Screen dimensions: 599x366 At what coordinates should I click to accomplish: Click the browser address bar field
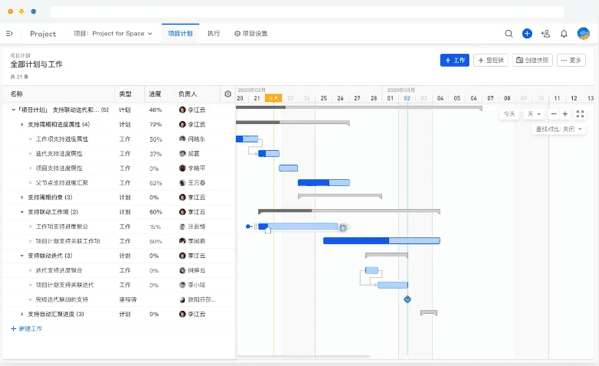point(307,12)
